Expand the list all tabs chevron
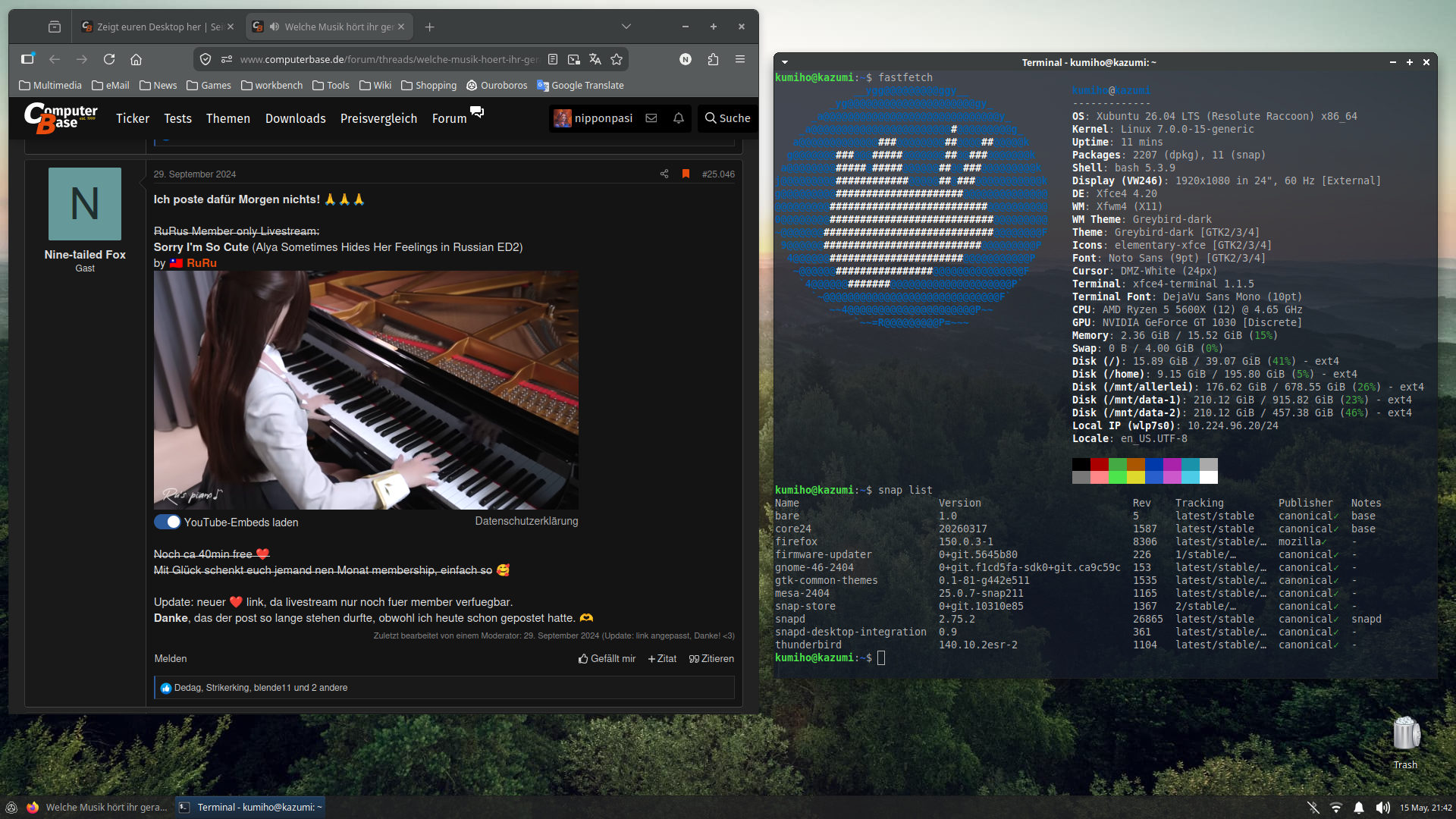Viewport: 1456px width, 819px height. point(626,27)
